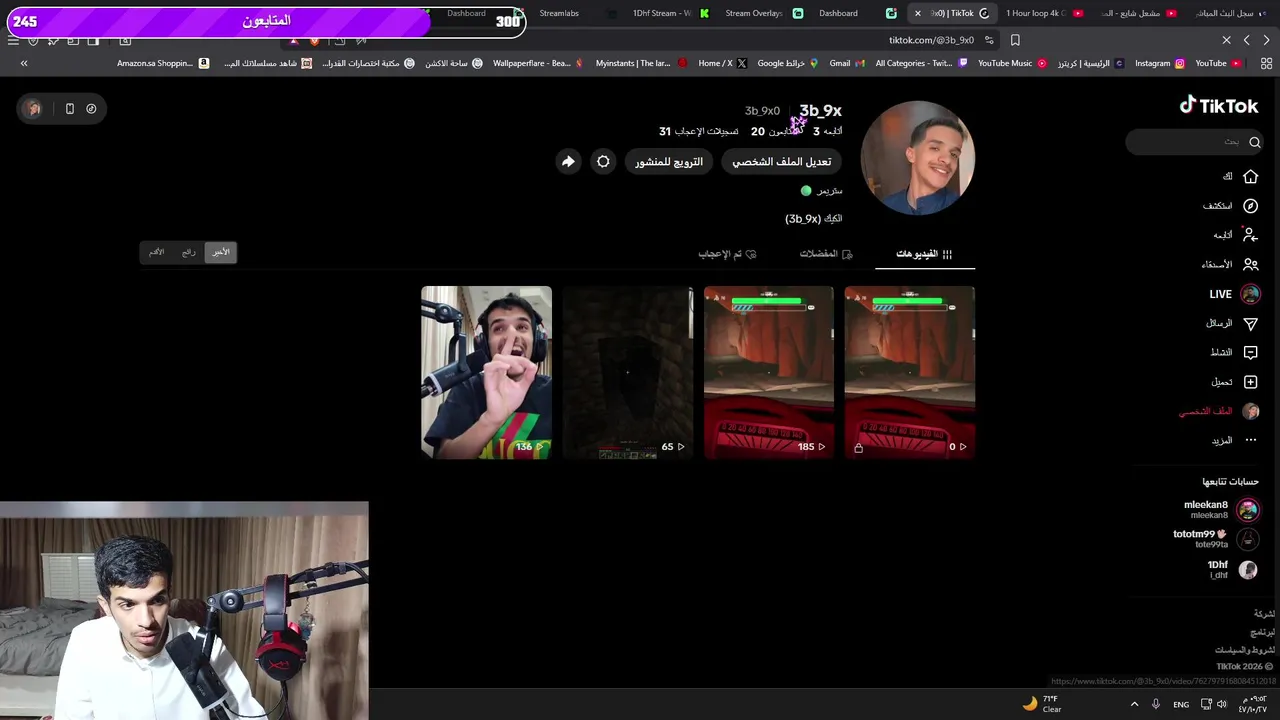Click the Promote Post button

pos(669,162)
